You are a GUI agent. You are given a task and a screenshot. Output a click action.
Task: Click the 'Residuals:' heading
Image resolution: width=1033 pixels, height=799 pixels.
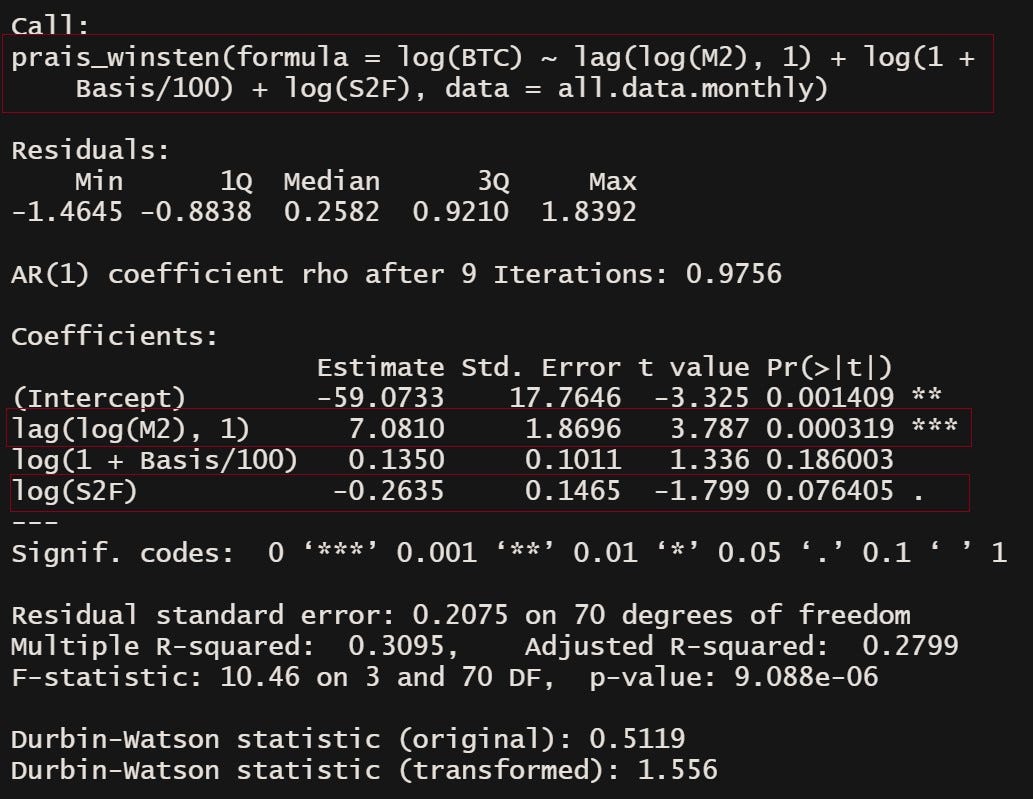pyautogui.click(x=91, y=150)
